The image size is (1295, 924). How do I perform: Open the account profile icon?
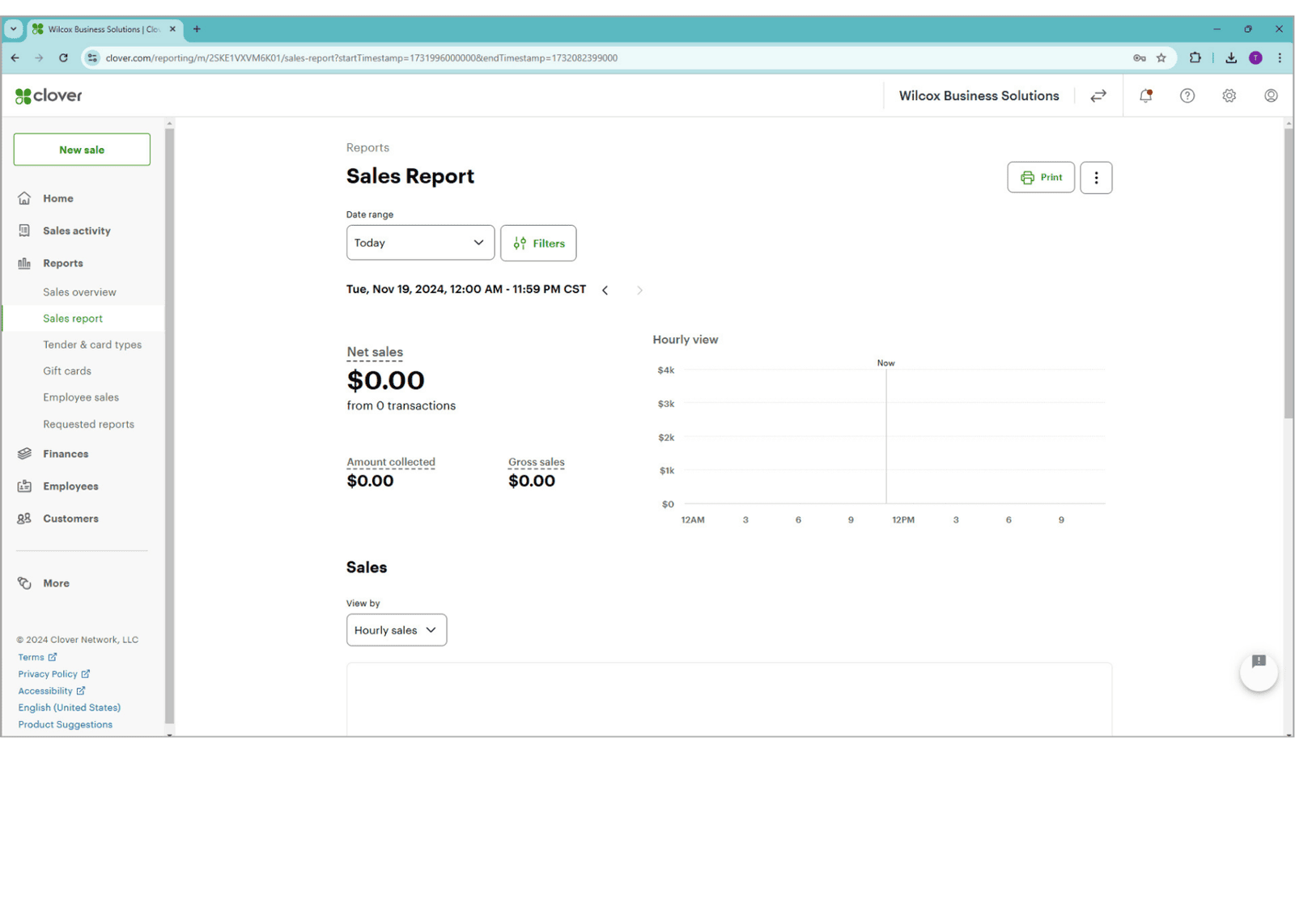point(1271,95)
